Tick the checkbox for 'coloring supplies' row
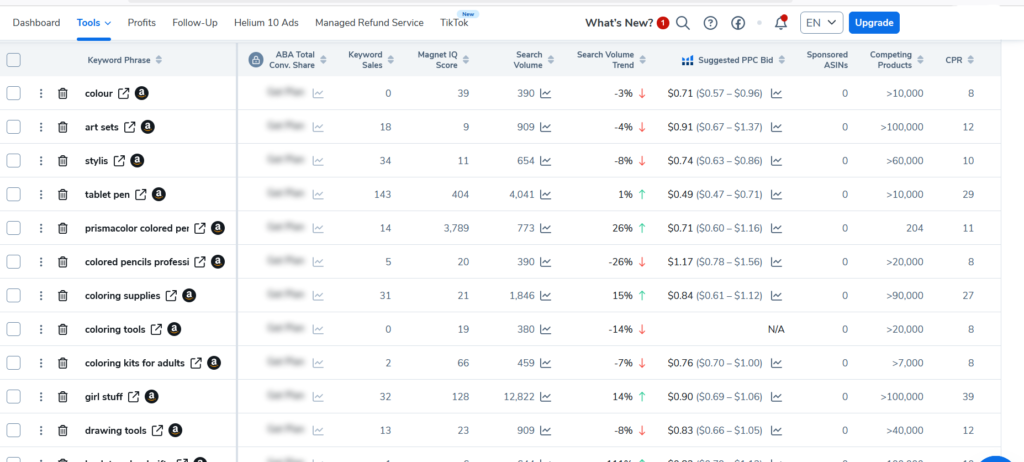The image size is (1024, 462). tap(14, 295)
